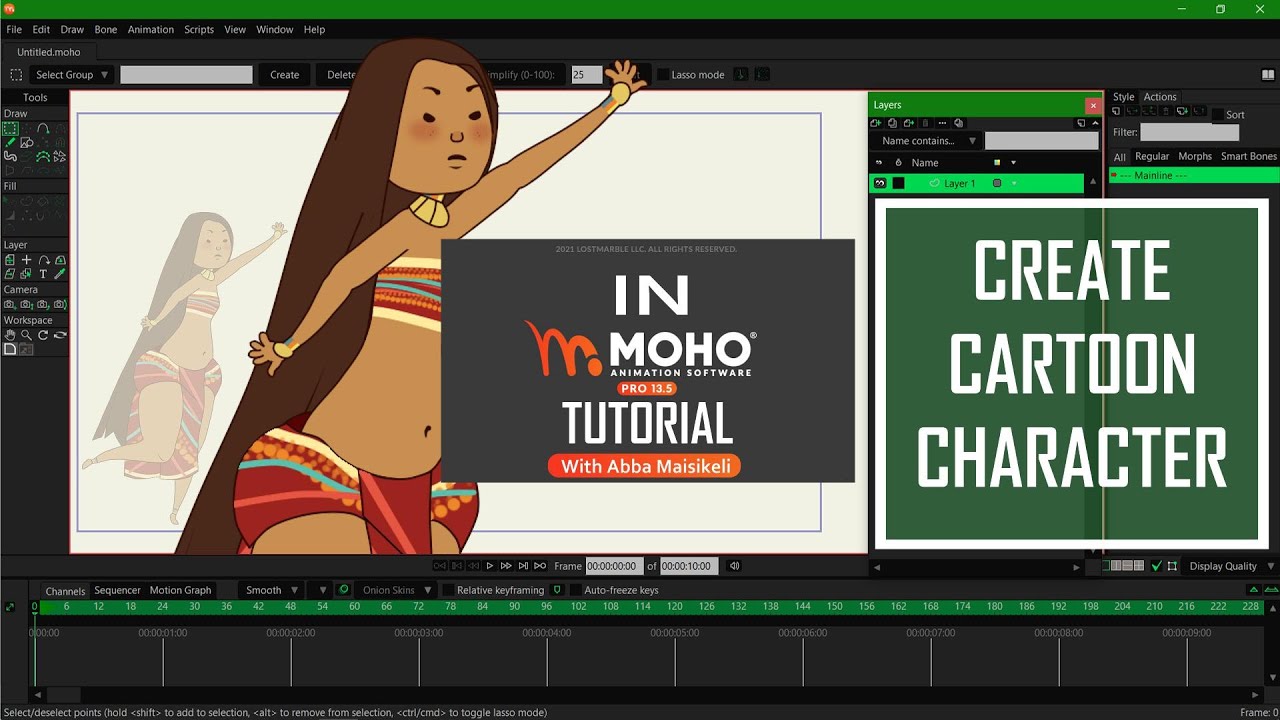
Task: Open the Layers panel three-dots options
Action: coord(942,123)
